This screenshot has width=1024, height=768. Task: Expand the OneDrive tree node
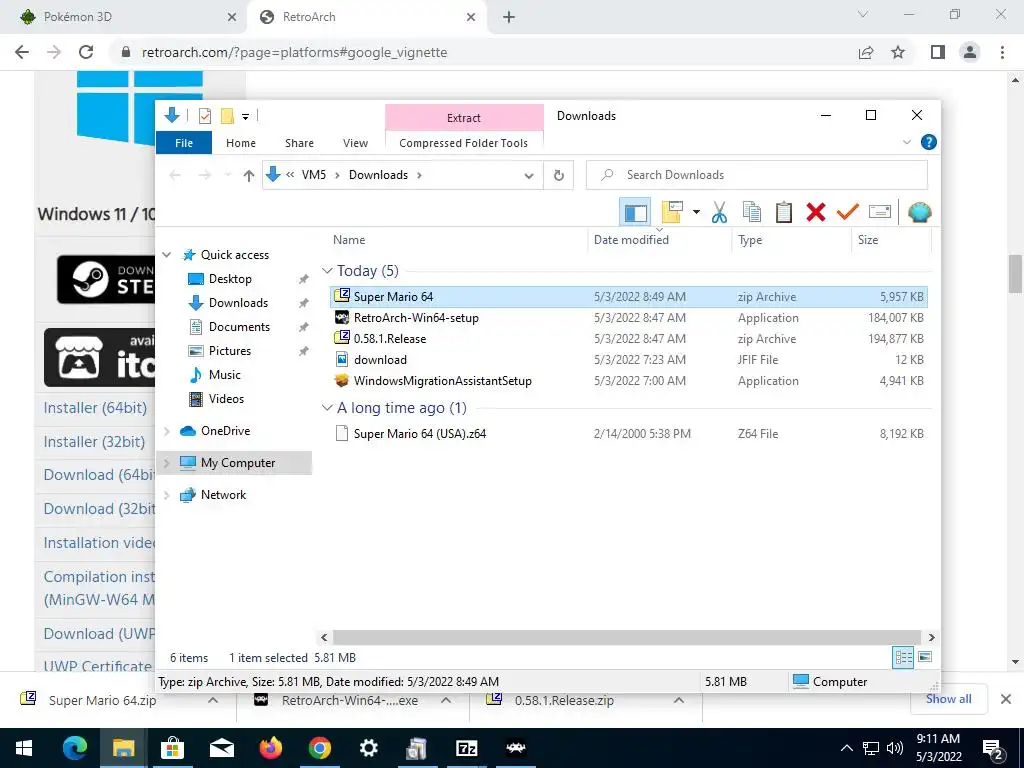pos(167,431)
